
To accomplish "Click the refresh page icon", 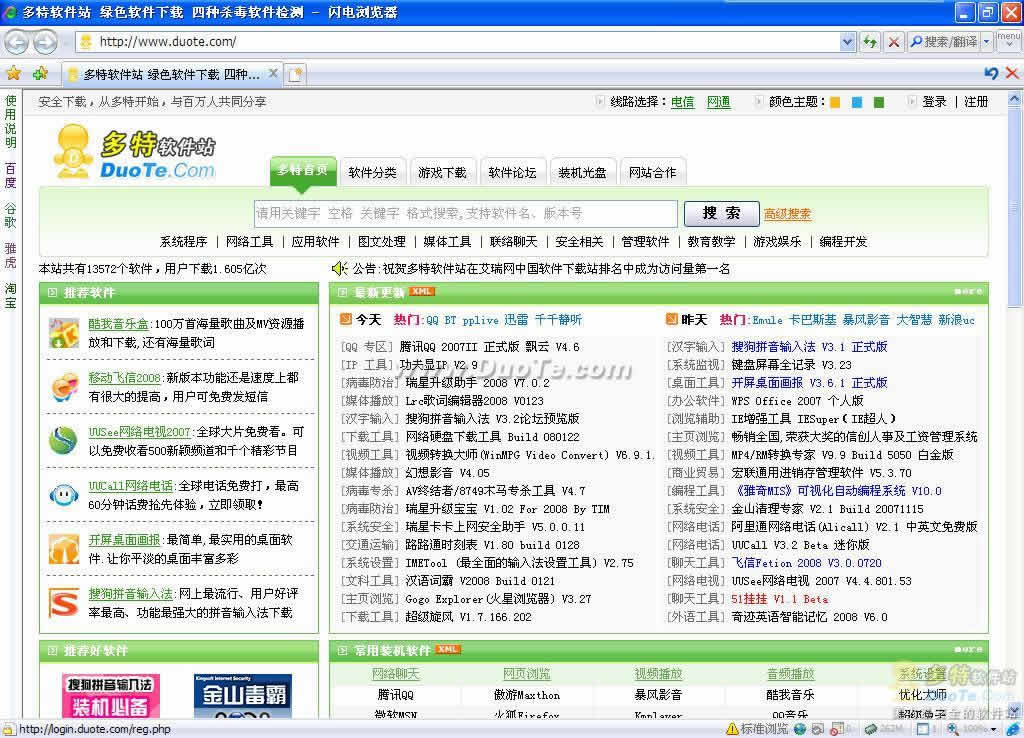I will pos(870,42).
